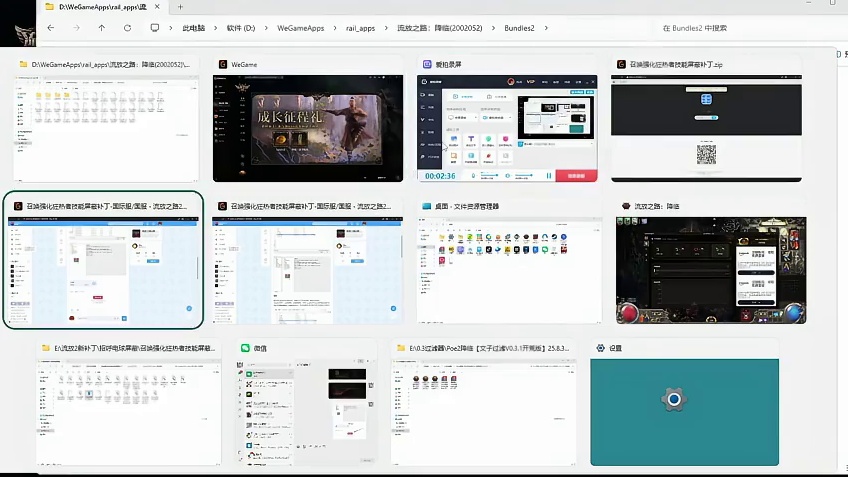Click the 在 Bundles2 中搜索 search box
This screenshot has width=848, height=477.
click(x=740, y=28)
